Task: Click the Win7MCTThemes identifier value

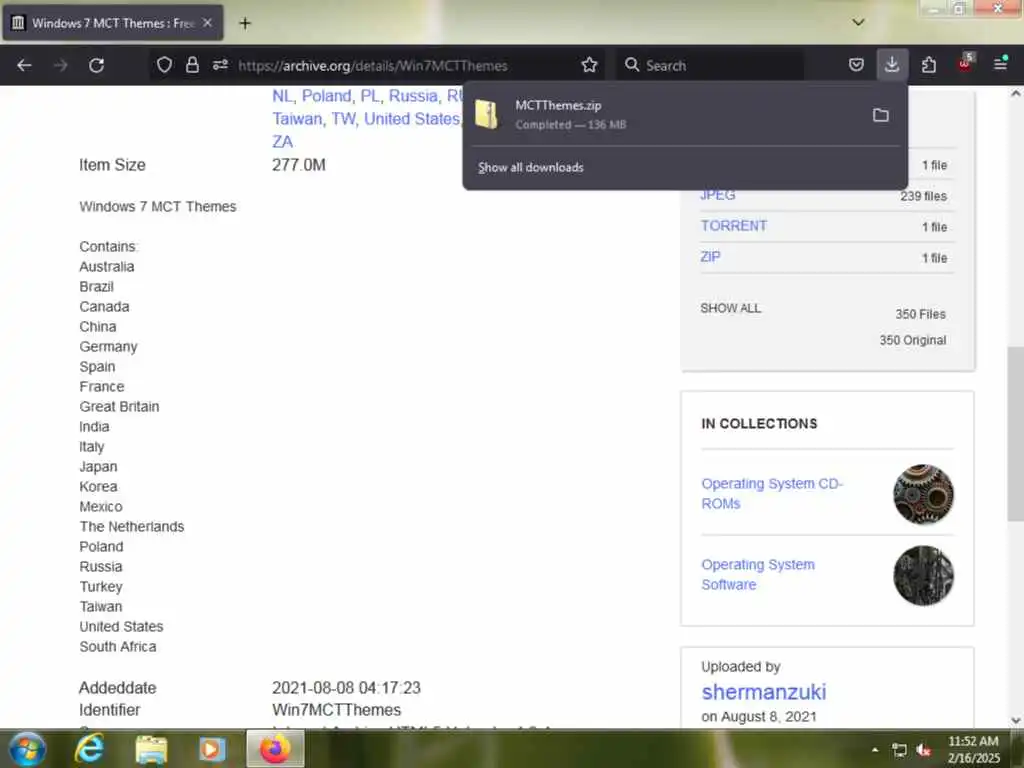Action: (x=336, y=710)
